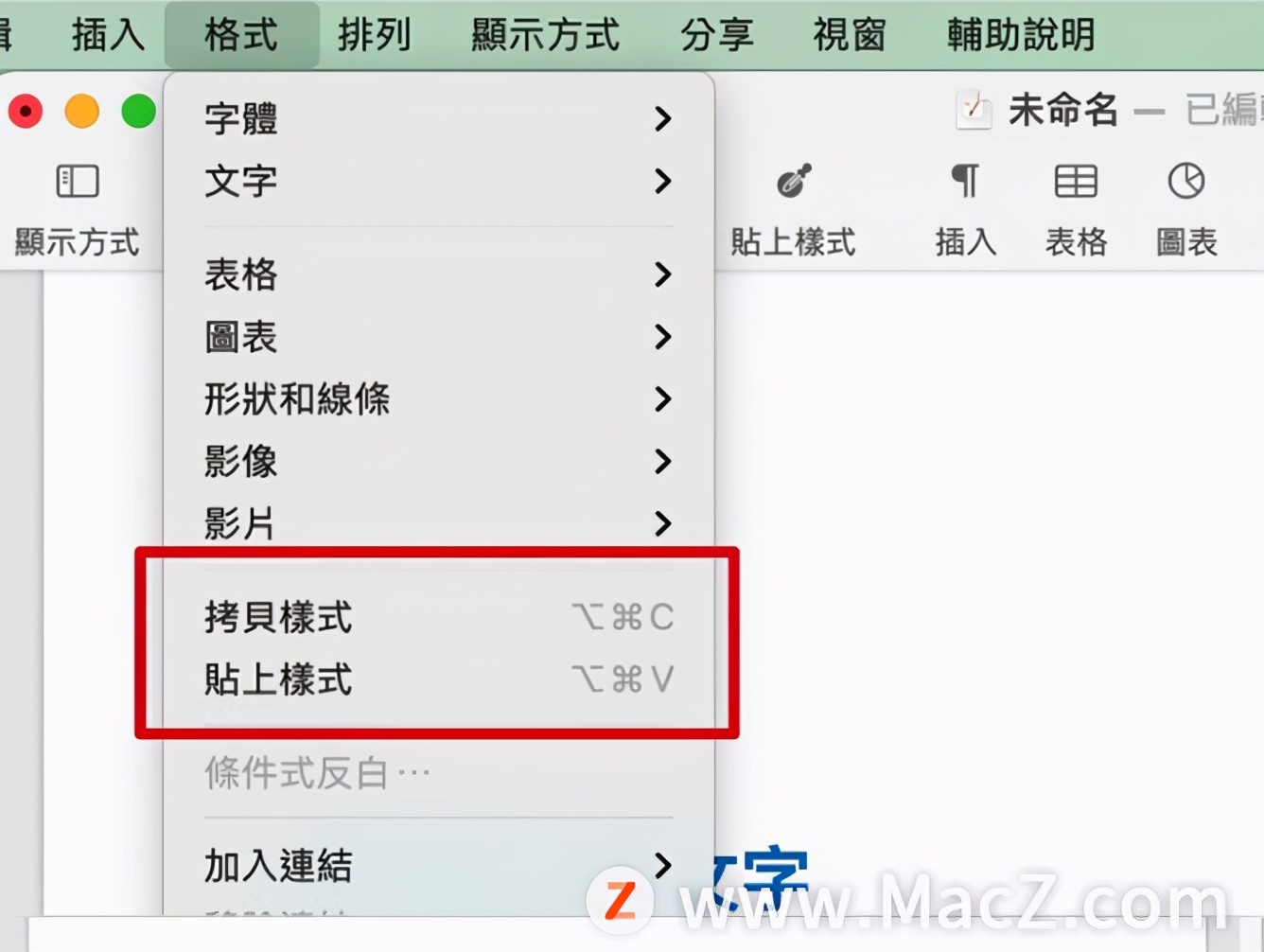Click the green fullscreen window button
The height and width of the screenshot is (952, 1264).
pyautogui.click(x=138, y=112)
